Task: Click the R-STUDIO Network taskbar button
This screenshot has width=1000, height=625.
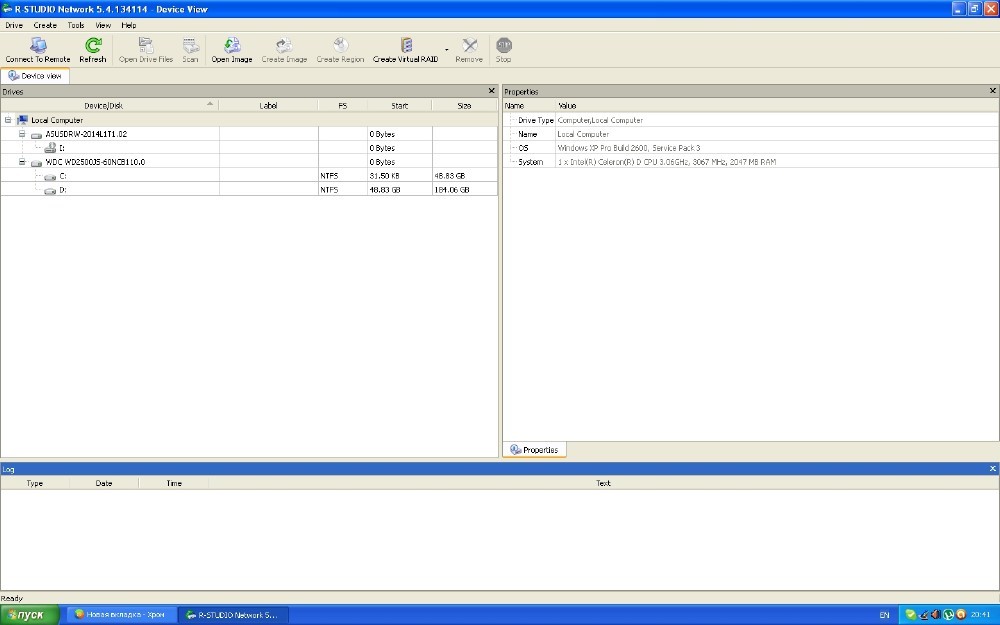Action: pos(232,615)
